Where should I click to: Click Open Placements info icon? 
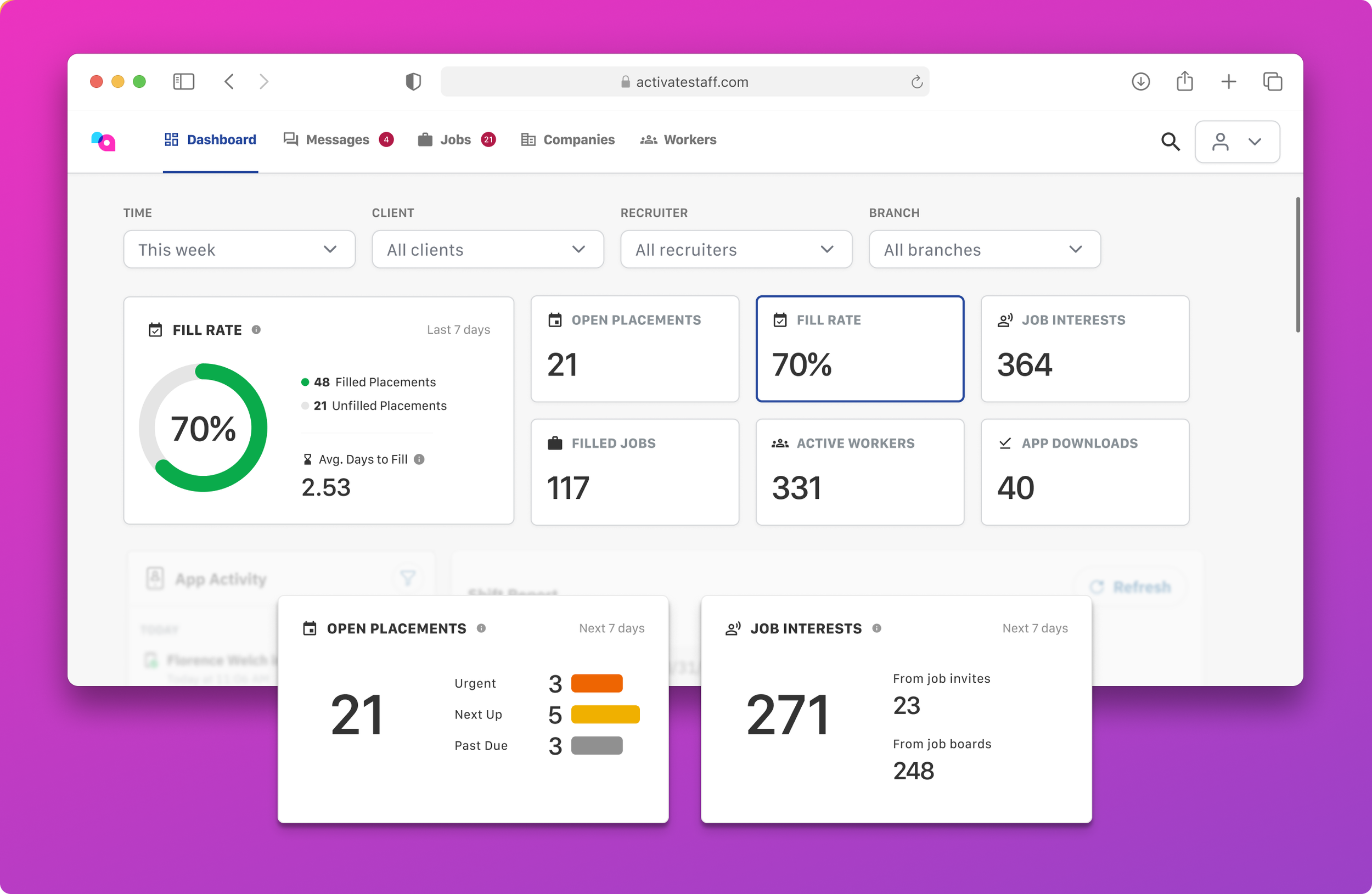(481, 628)
